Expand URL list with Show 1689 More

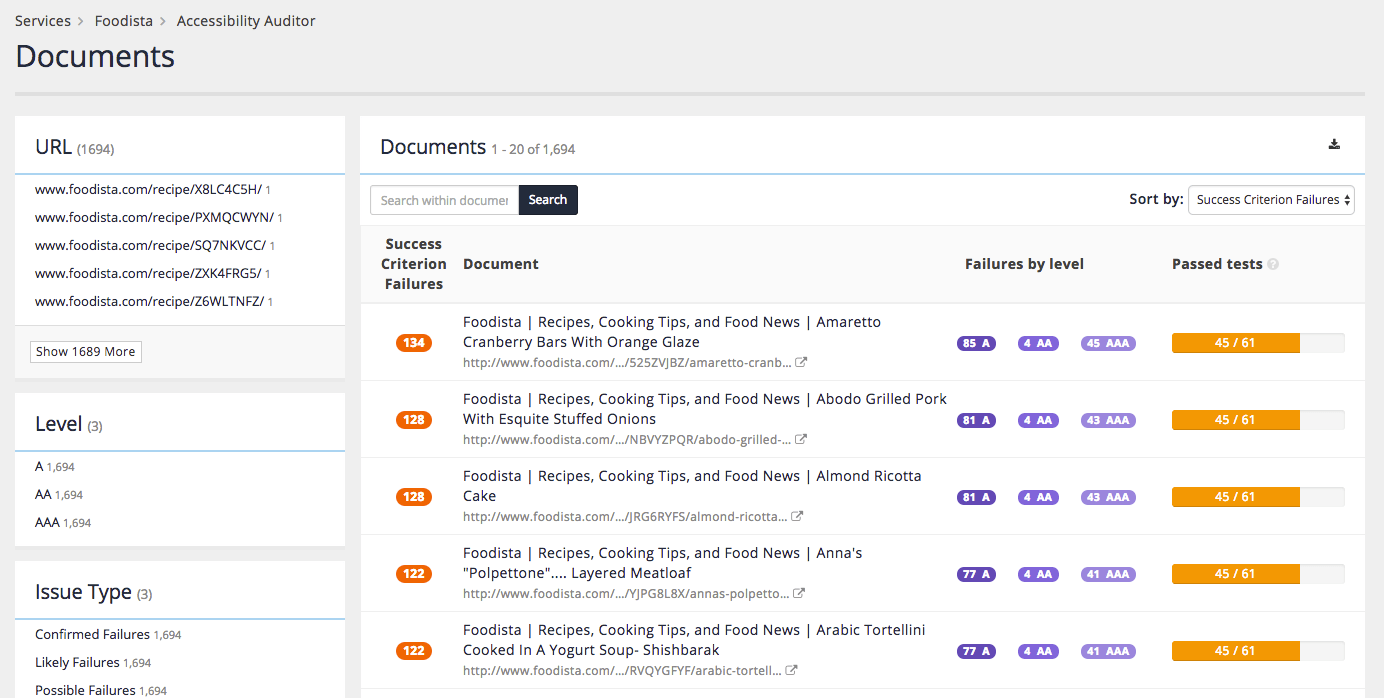click(86, 352)
